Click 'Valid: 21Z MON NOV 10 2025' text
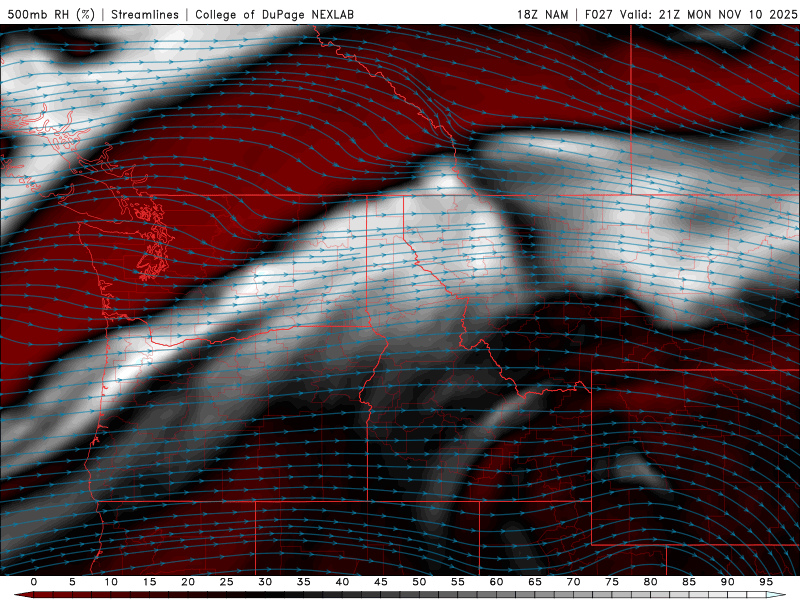800x600 pixels. [708, 14]
